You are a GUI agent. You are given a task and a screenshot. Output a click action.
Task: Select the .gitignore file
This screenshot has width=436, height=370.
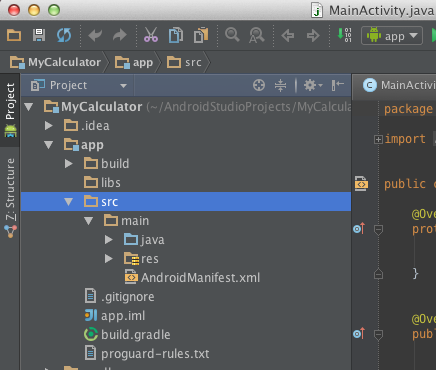coord(186,297)
